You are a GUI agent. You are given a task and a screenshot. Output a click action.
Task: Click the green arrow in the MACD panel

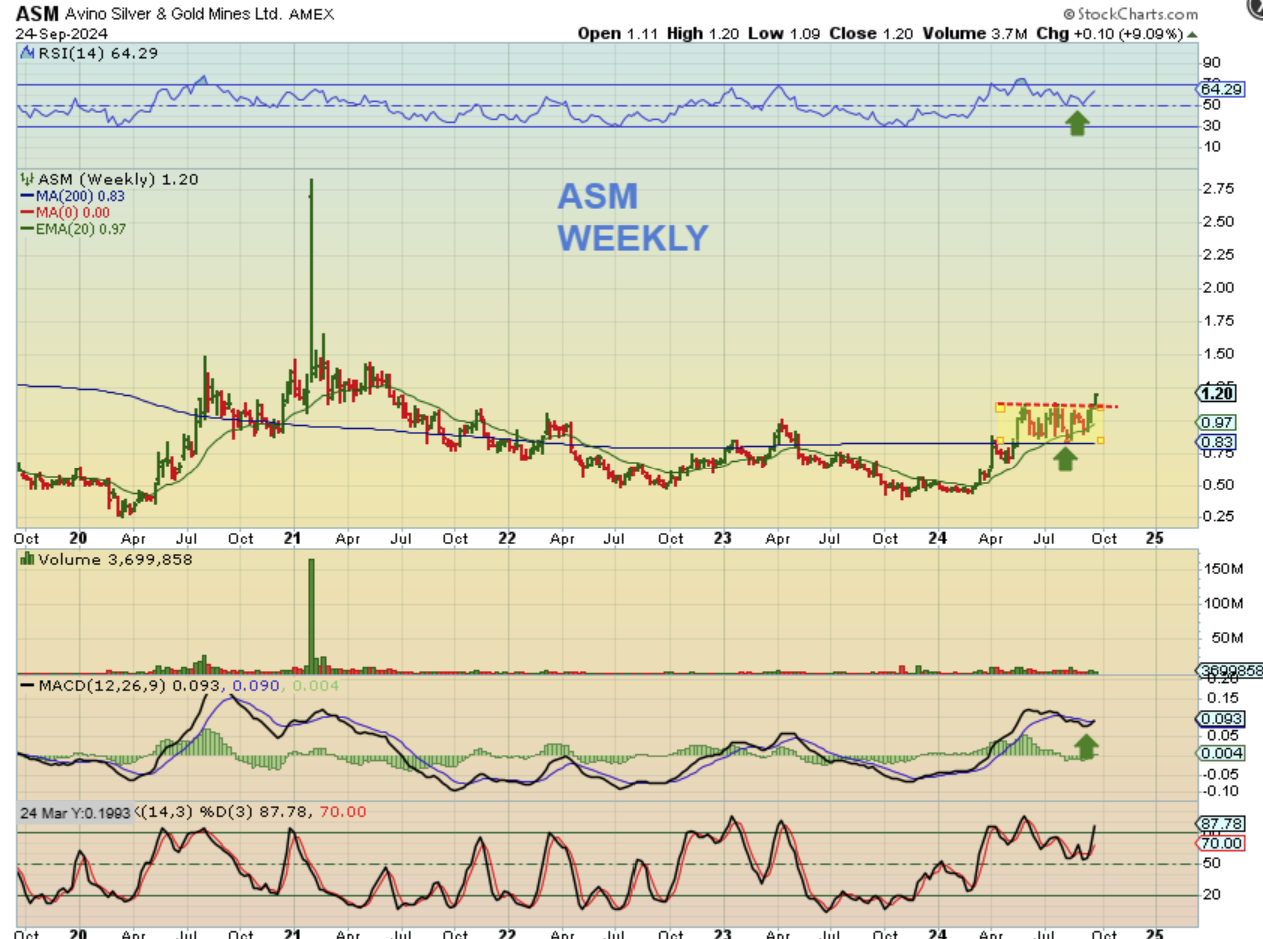coord(1086,745)
